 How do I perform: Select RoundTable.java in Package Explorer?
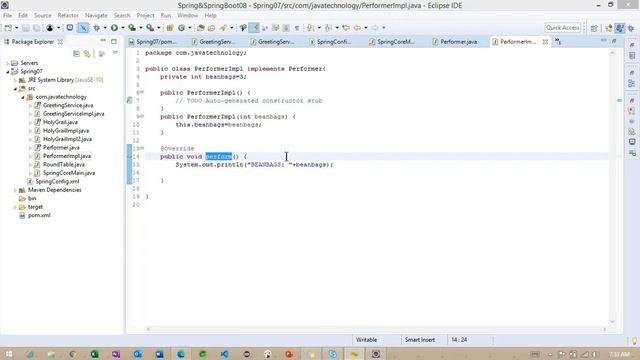(x=64, y=164)
